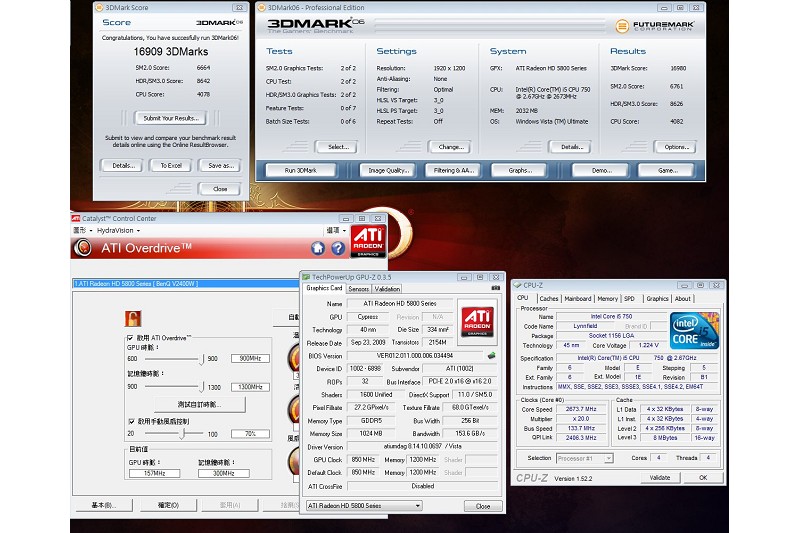800x533 pixels.
Task: Click Details button in 3DMark Score window
Action: 123,165
